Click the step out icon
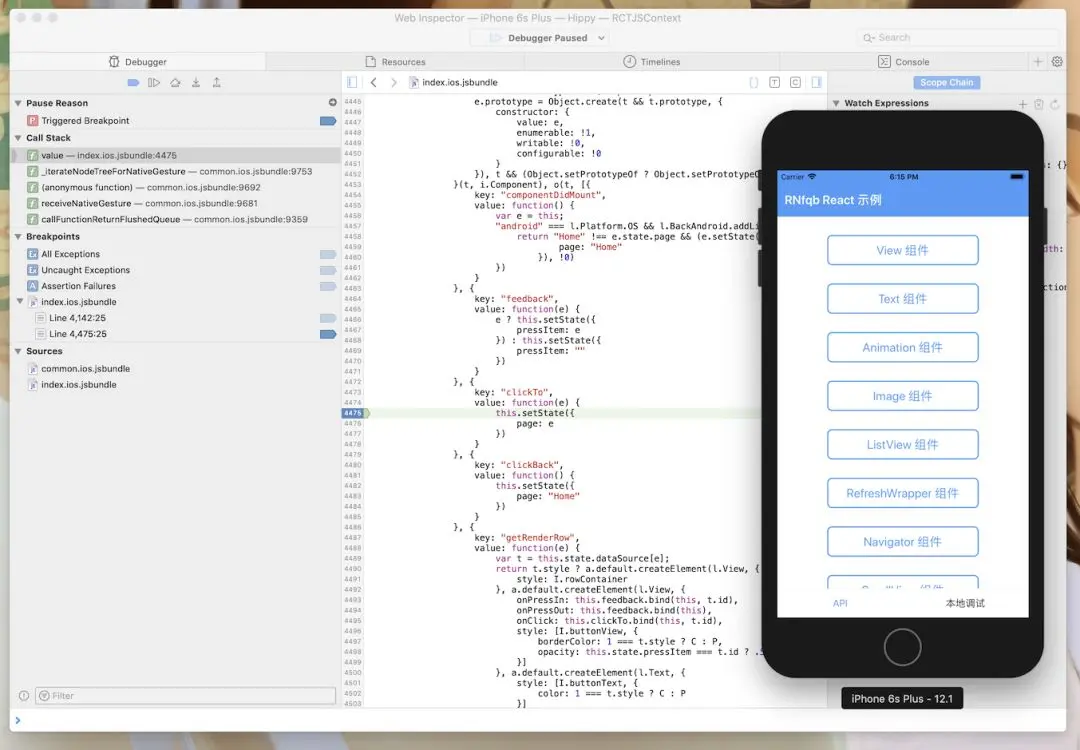The image size is (1080, 750). [216, 83]
